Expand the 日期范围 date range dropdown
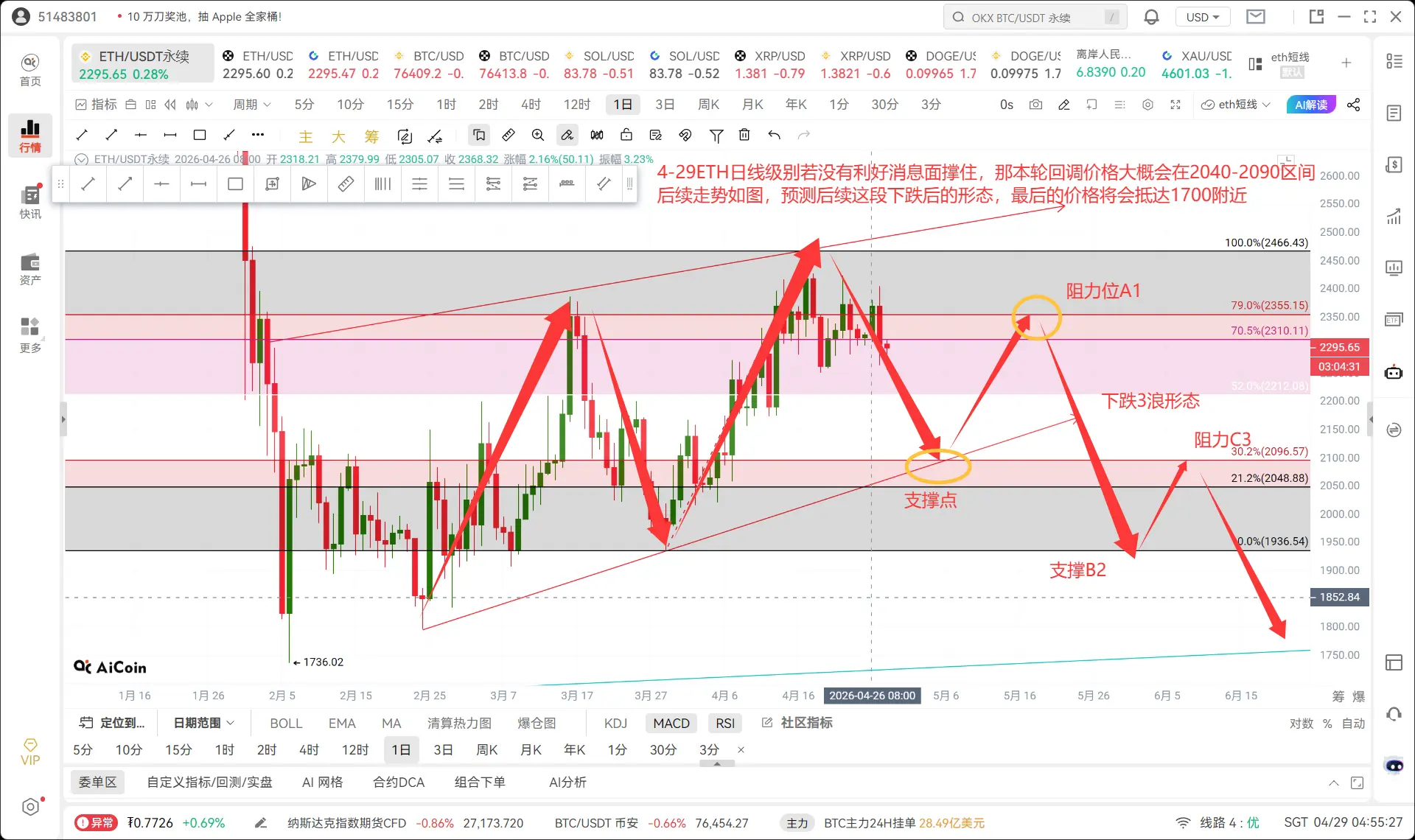Viewport: 1415px width, 840px height. tap(204, 723)
